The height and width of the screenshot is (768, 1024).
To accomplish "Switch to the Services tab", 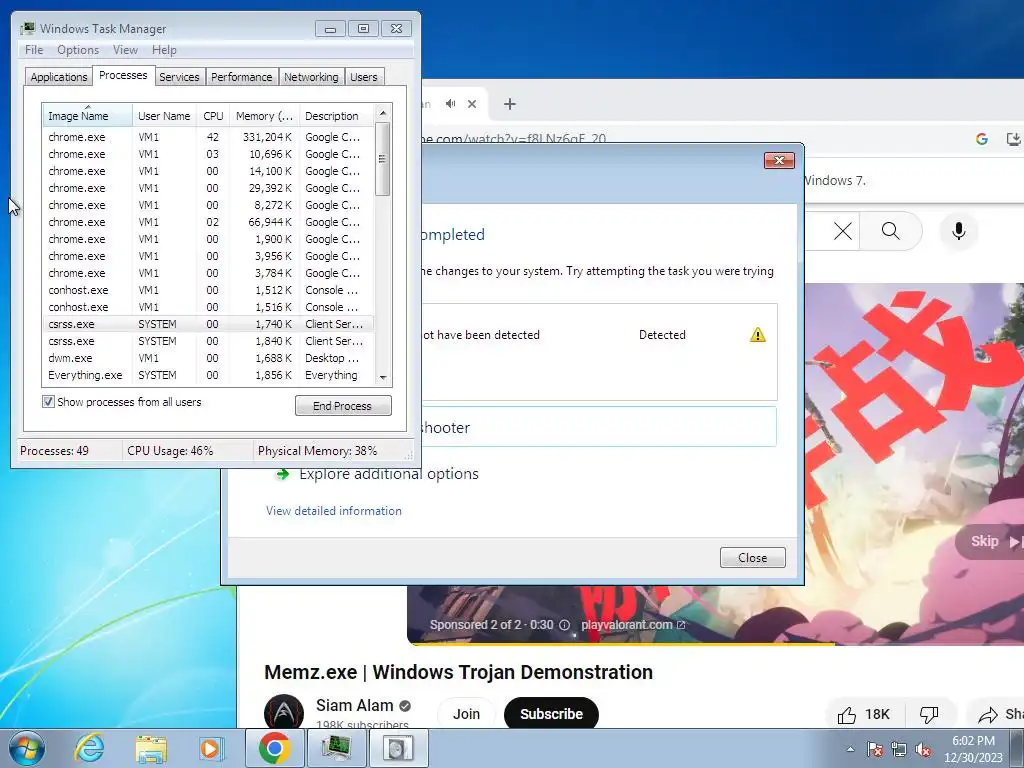I will pyautogui.click(x=179, y=77).
